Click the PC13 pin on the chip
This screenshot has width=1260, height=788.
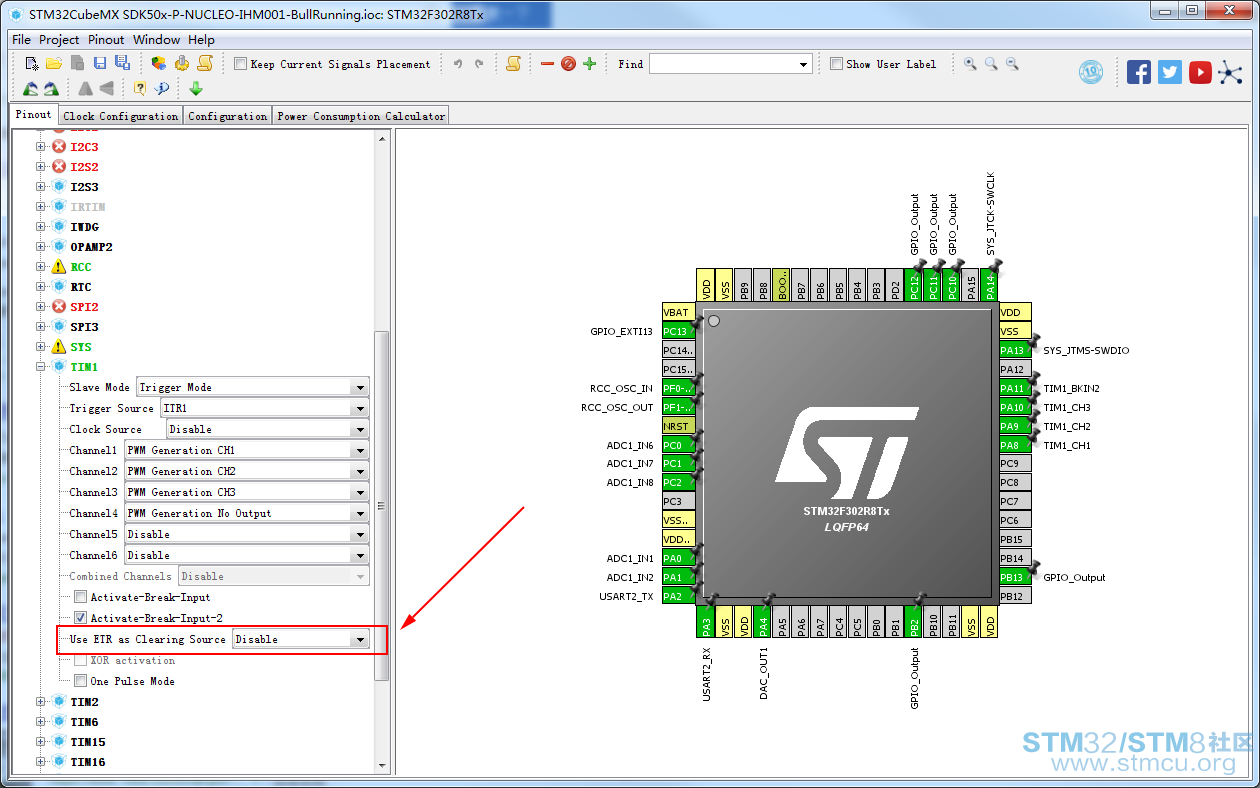678,331
